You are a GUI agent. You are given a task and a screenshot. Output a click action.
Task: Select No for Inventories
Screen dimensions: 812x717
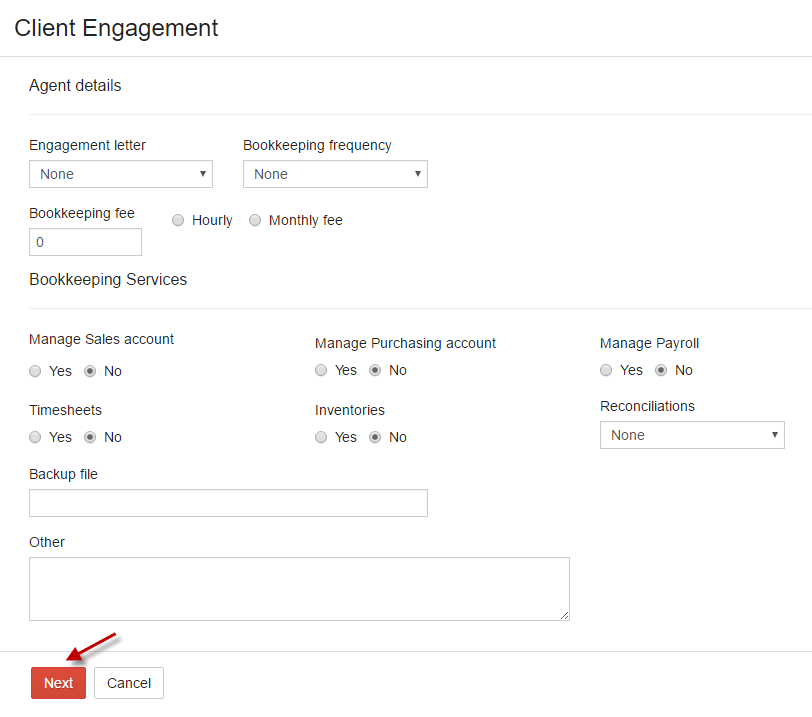point(374,437)
